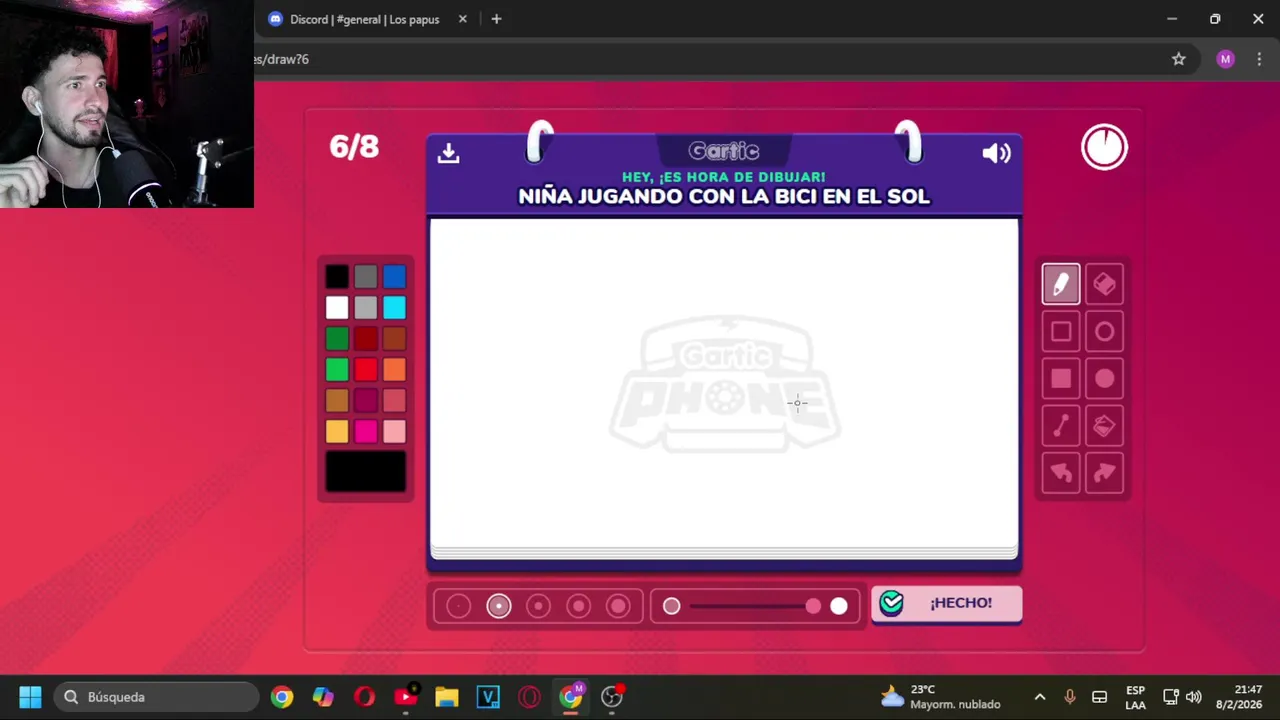Pick the cyan color swatch
Viewport: 1280px width, 720px height.
[394, 308]
